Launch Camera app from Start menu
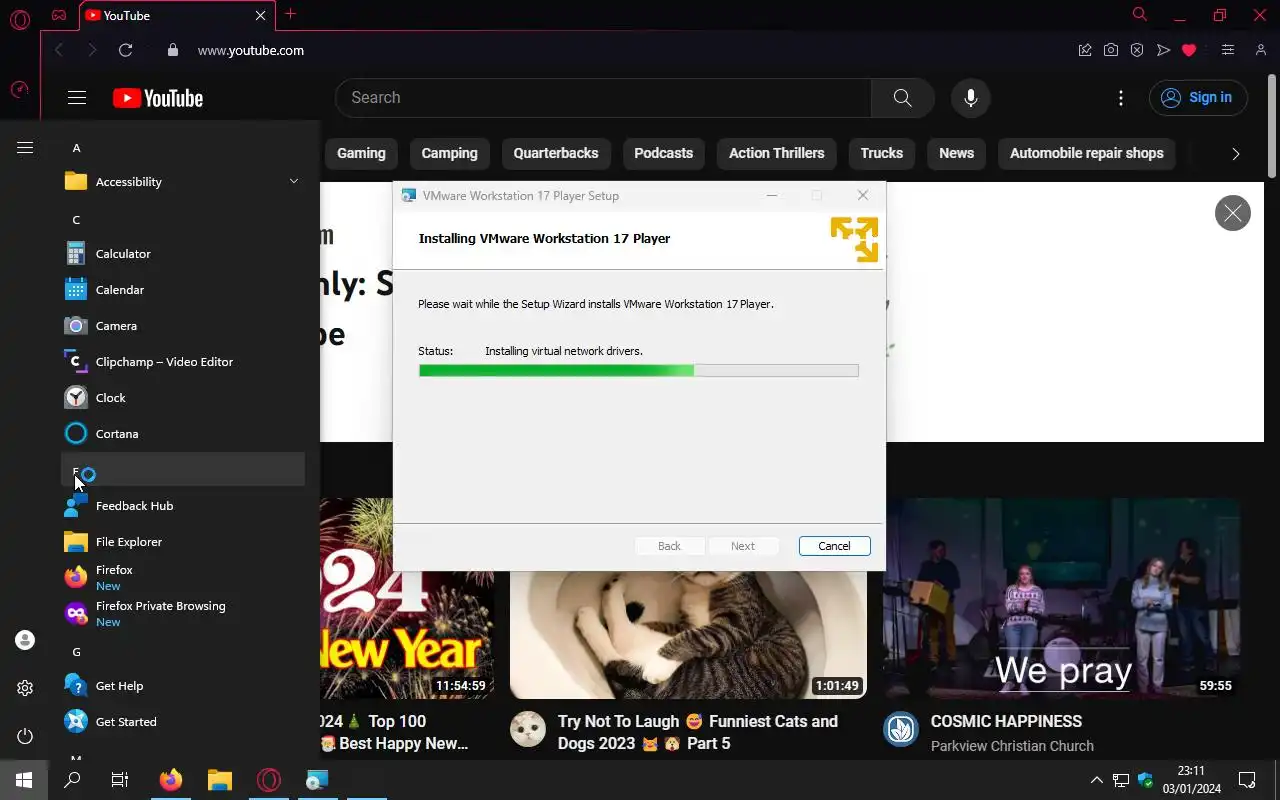Viewport: 1280px width, 800px height. pyautogui.click(x=183, y=326)
